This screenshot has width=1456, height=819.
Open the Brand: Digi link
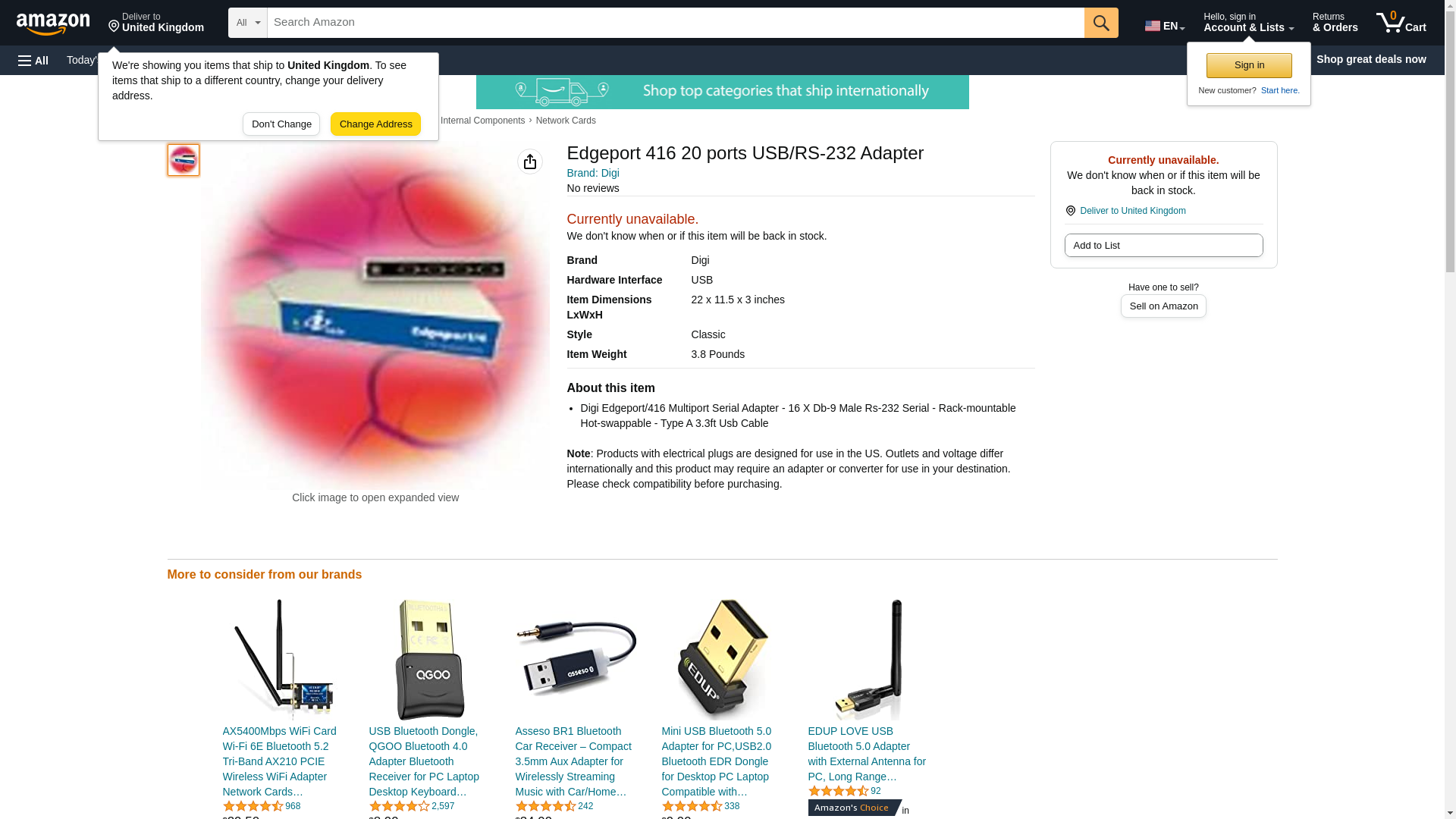[593, 173]
